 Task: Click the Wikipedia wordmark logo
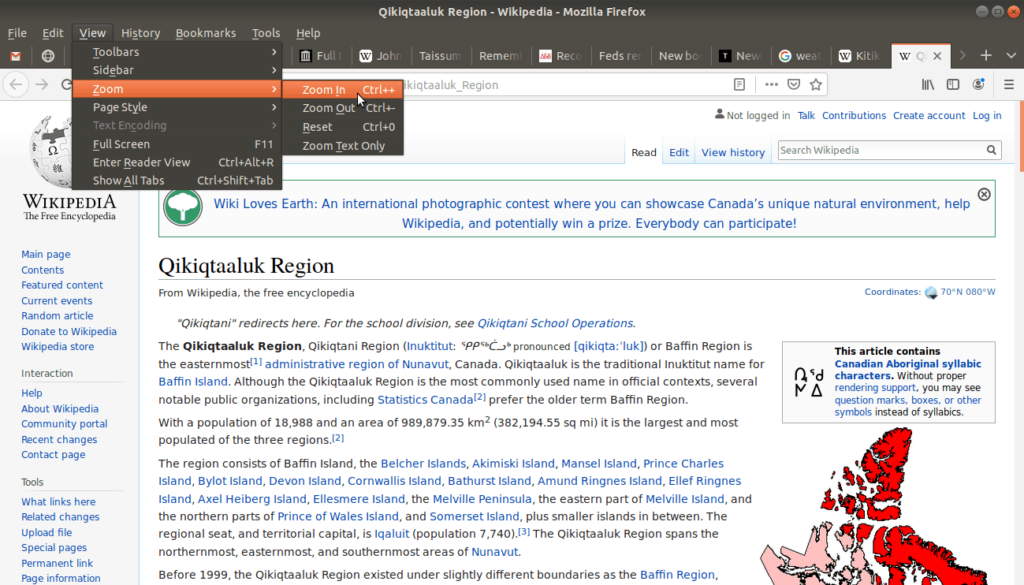[x=70, y=206]
